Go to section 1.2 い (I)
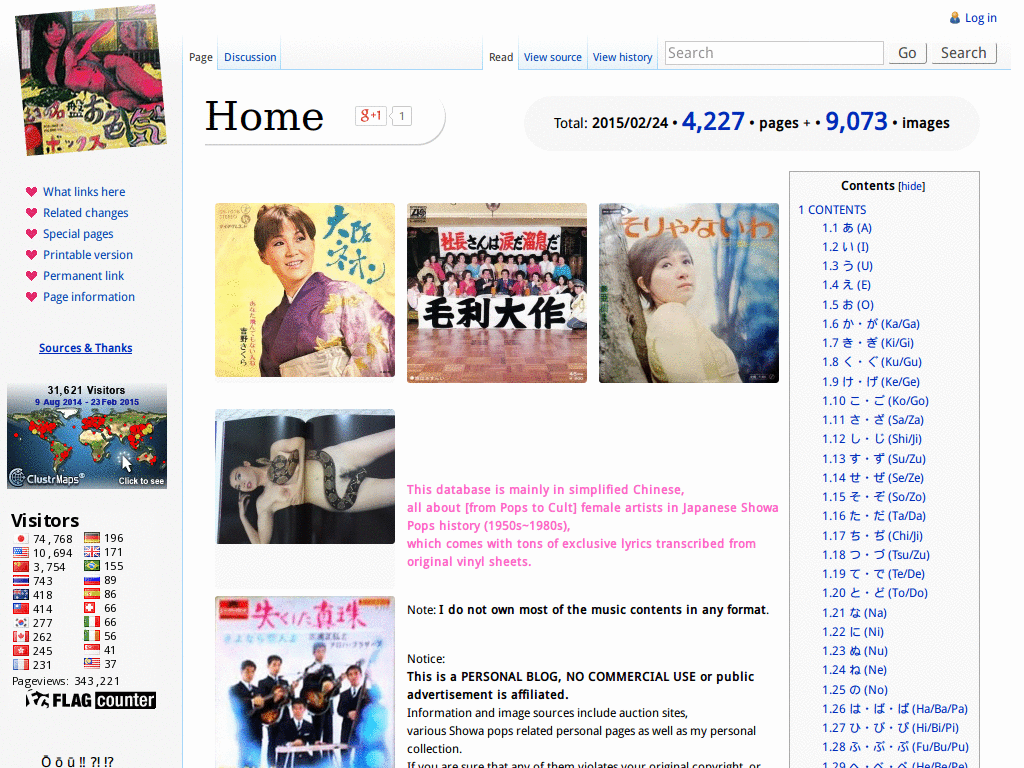The width and height of the screenshot is (1024, 768). pos(846,247)
